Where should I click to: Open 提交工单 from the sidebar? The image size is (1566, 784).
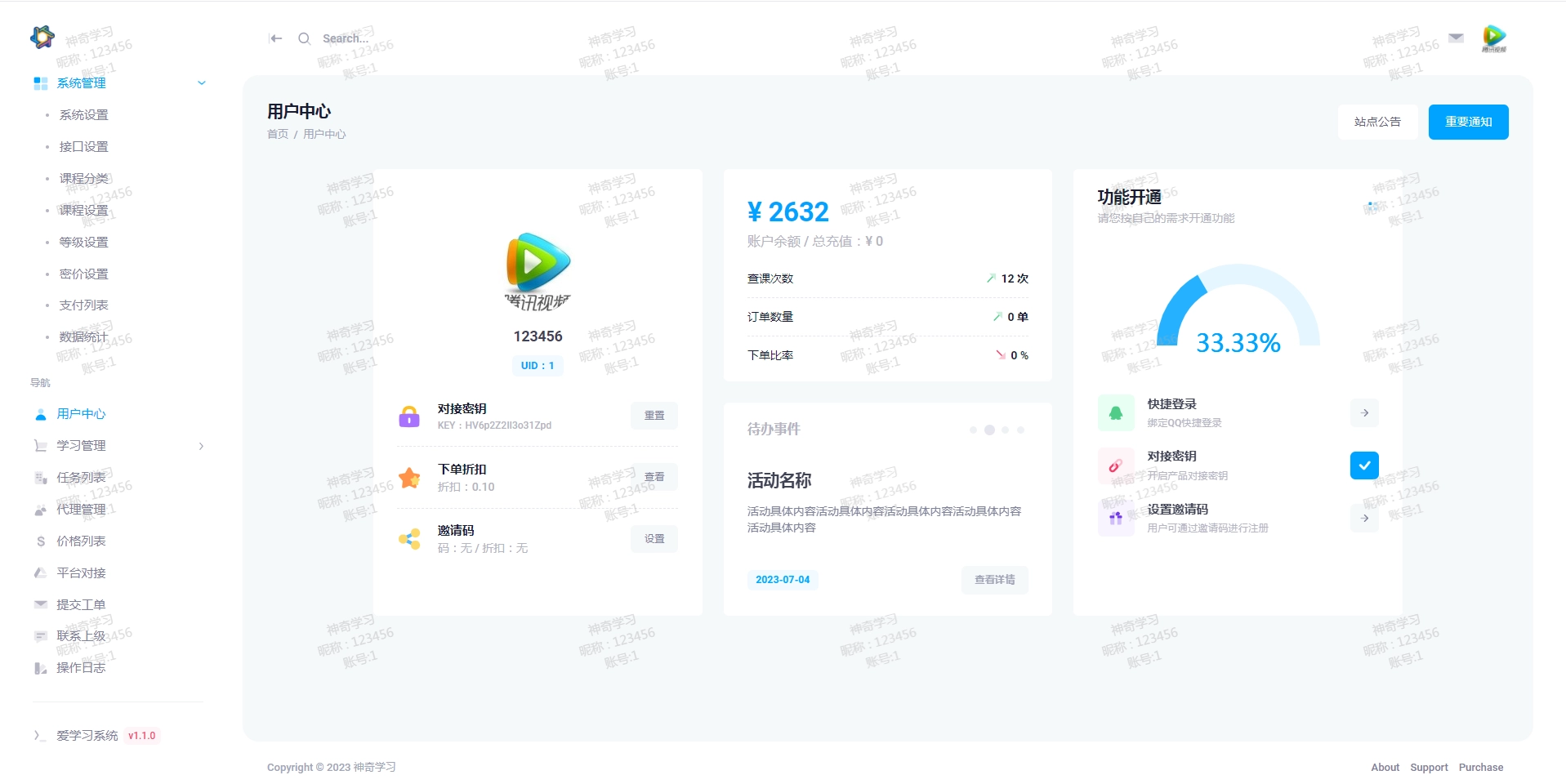coord(80,604)
